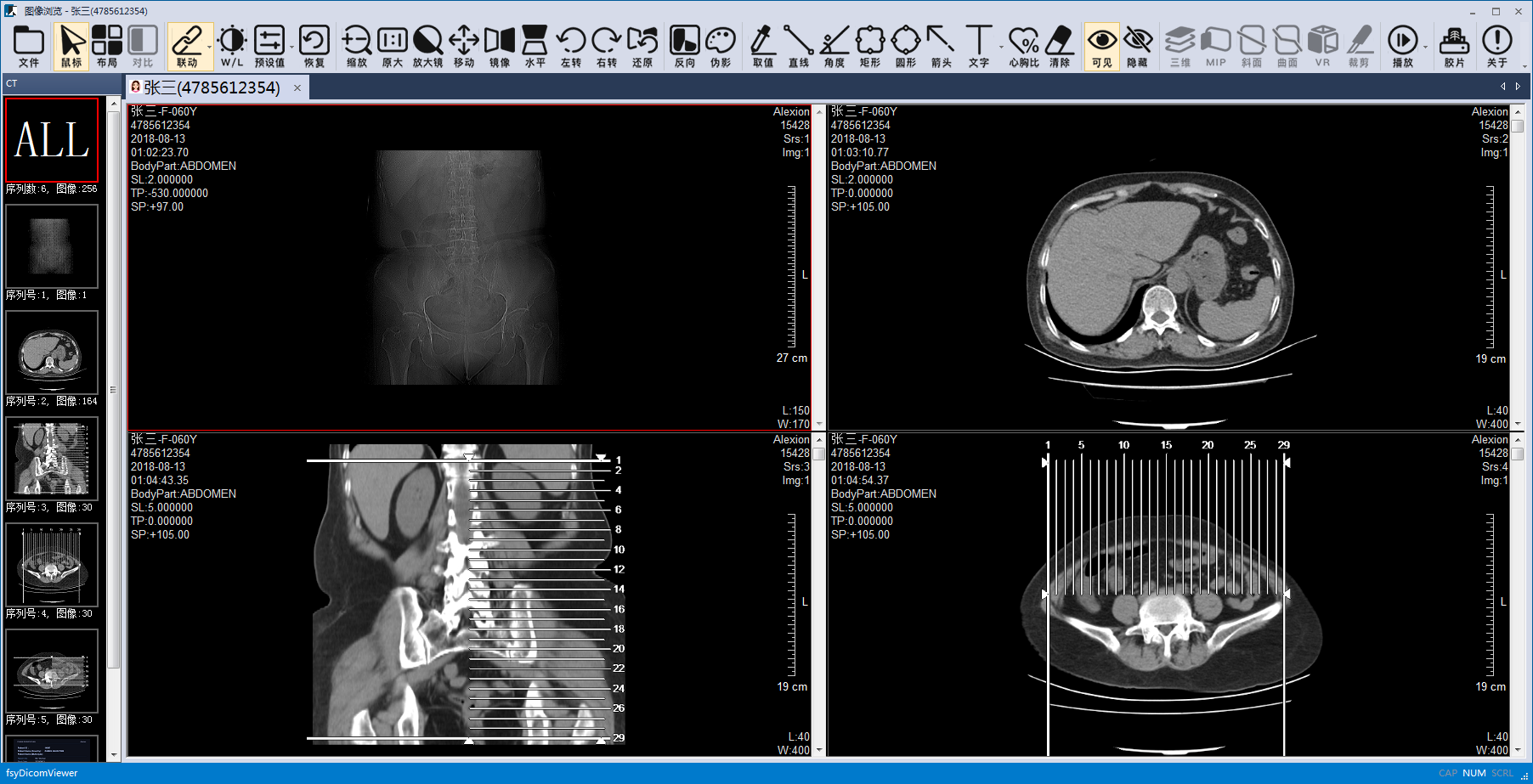Select the ALL series thumbnail

pyautogui.click(x=52, y=140)
